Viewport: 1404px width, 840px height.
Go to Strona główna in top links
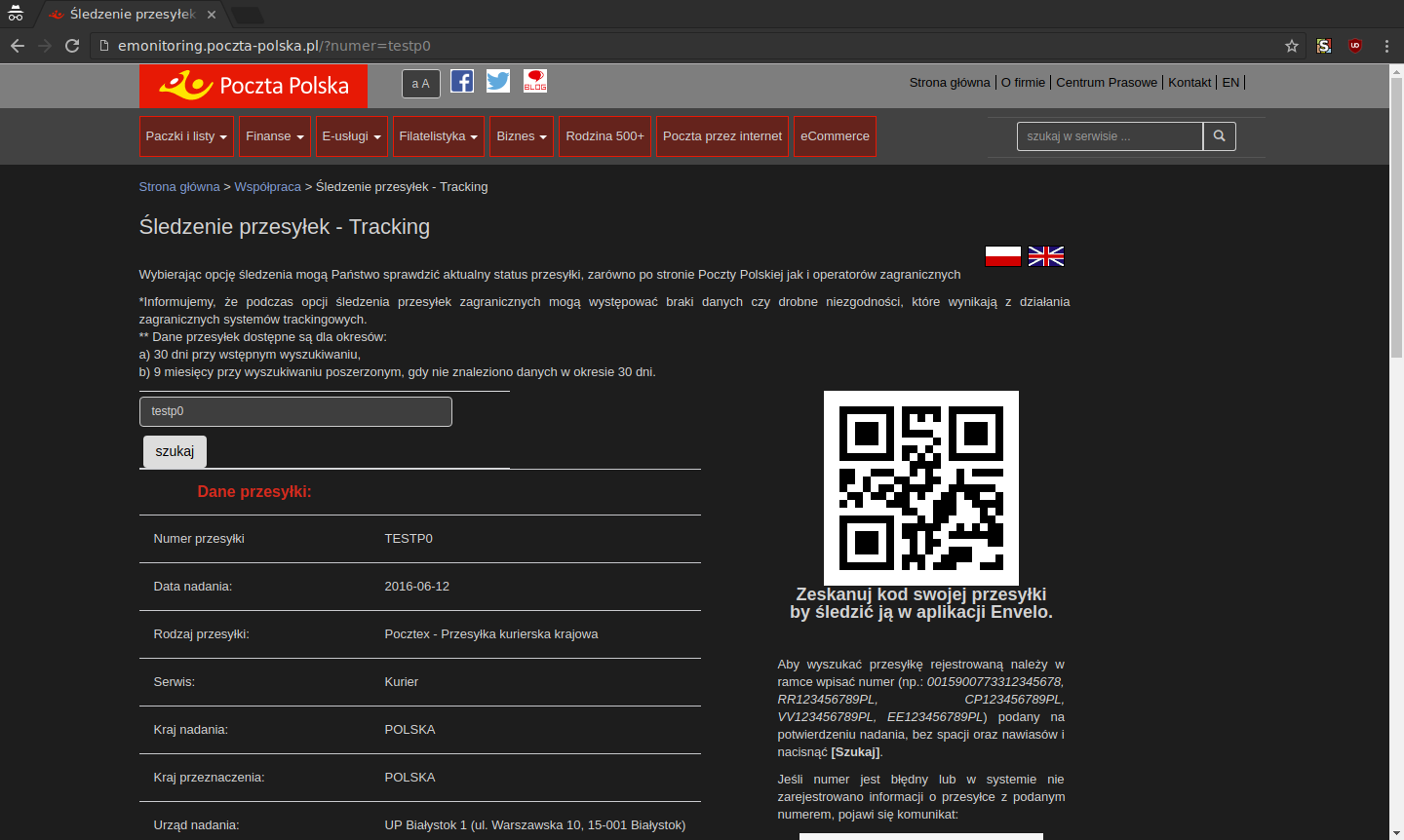[x=950, y=83]
